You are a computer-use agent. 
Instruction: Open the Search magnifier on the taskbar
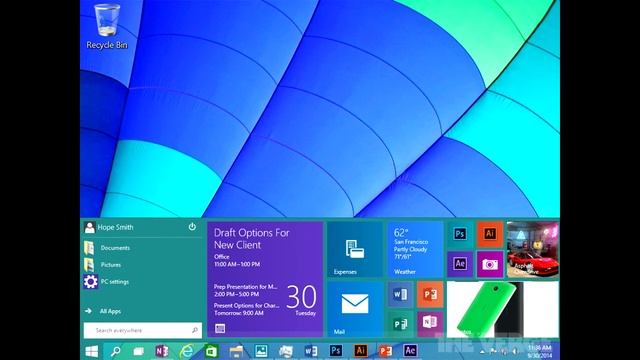116,351
